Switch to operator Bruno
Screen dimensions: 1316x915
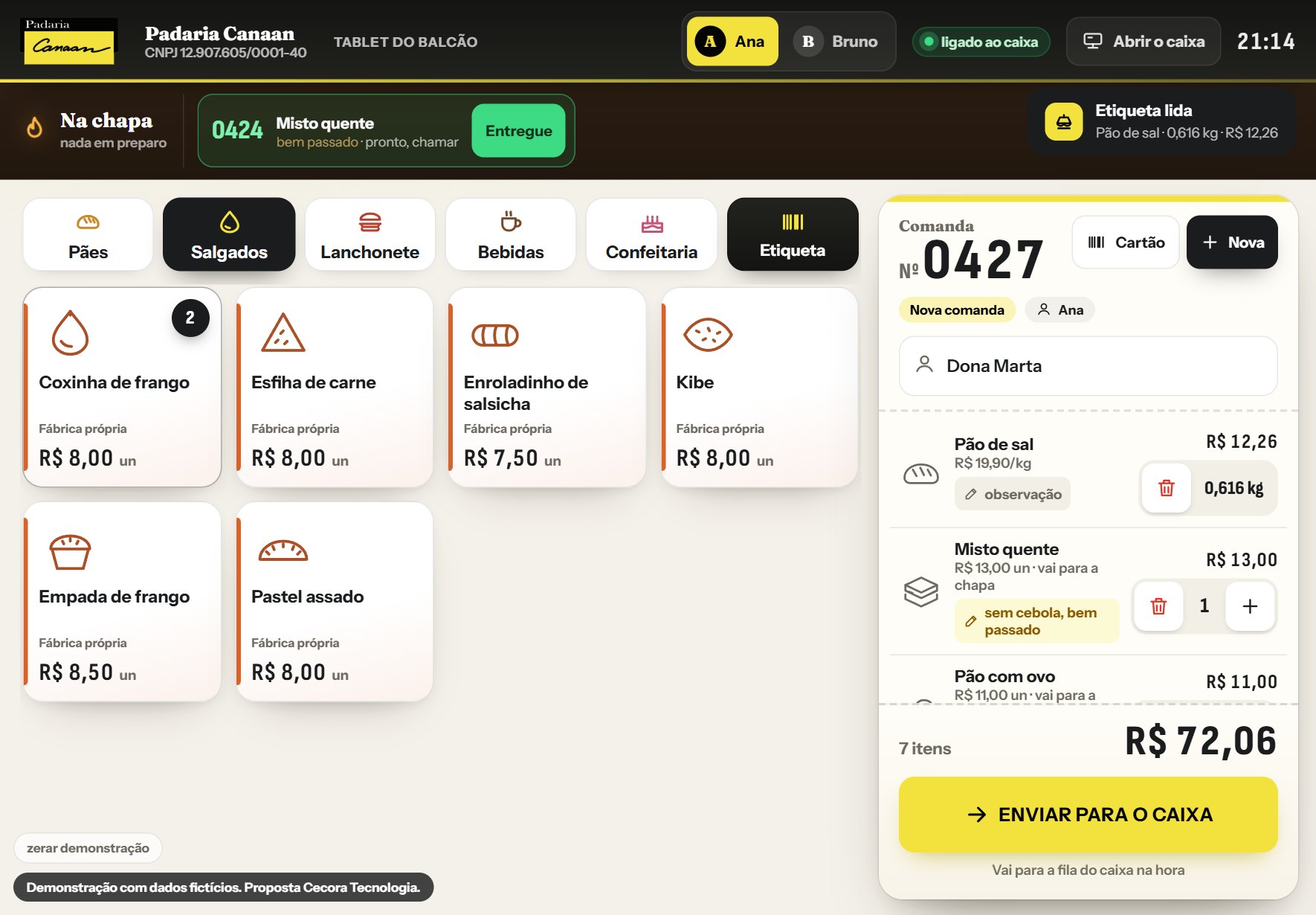tap(836, 42)
